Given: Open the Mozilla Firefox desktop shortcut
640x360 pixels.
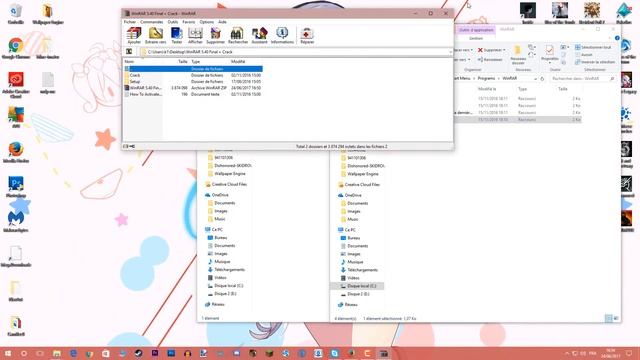Looking at the screenshot, I should click(16, 152).
